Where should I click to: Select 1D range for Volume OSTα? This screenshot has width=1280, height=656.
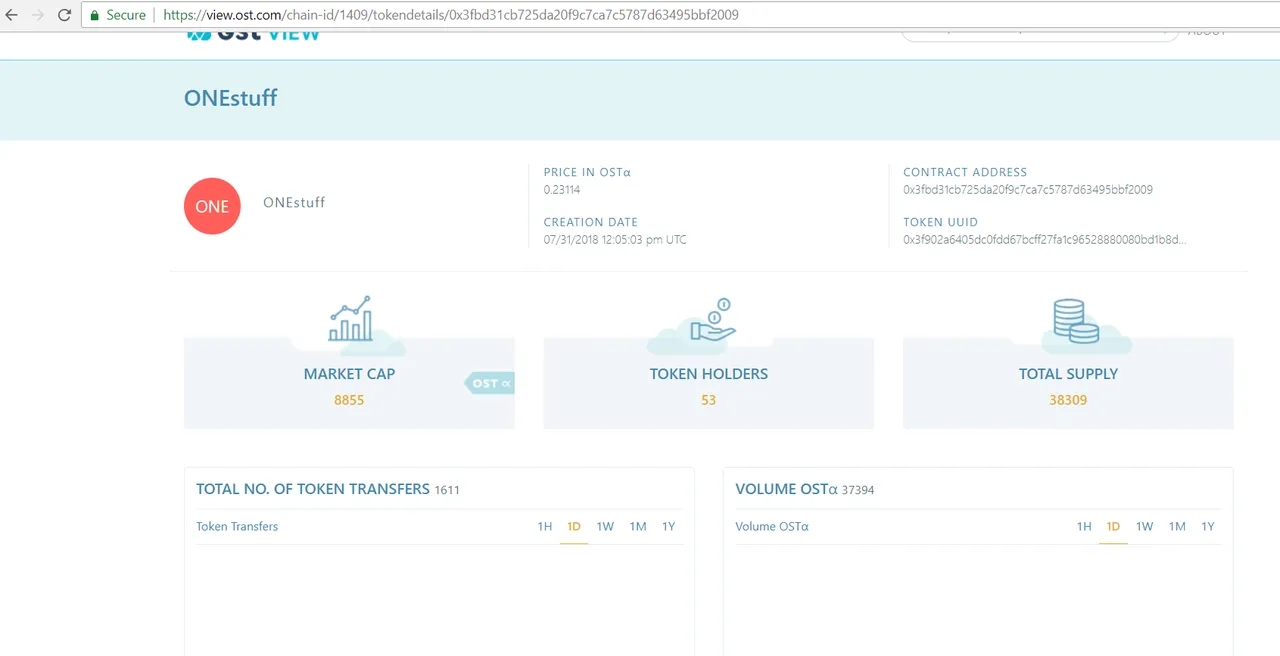point(1113,526)
